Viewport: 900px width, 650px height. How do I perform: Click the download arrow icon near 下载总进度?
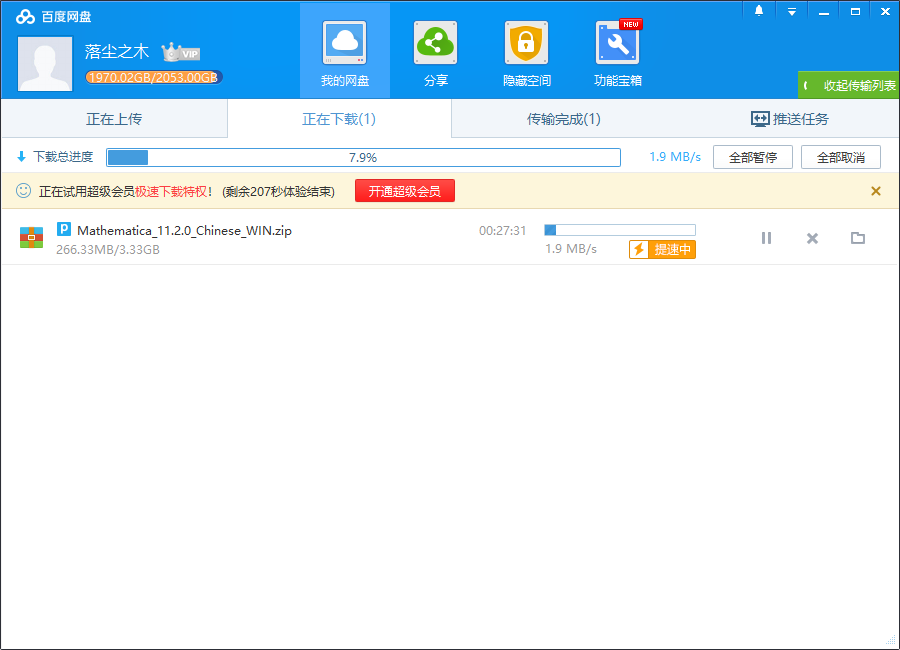(x=22, y=156)
